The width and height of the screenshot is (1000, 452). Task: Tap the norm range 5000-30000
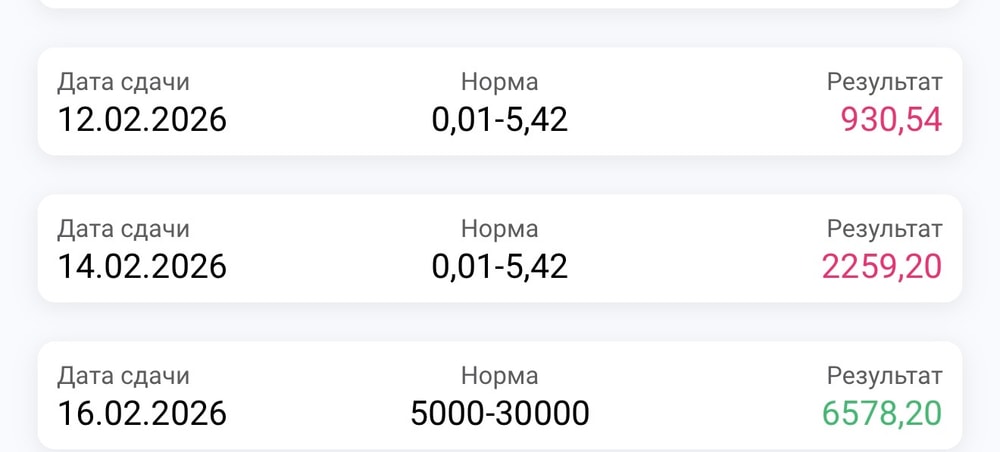pyautogui.click(x=499, y=413)
